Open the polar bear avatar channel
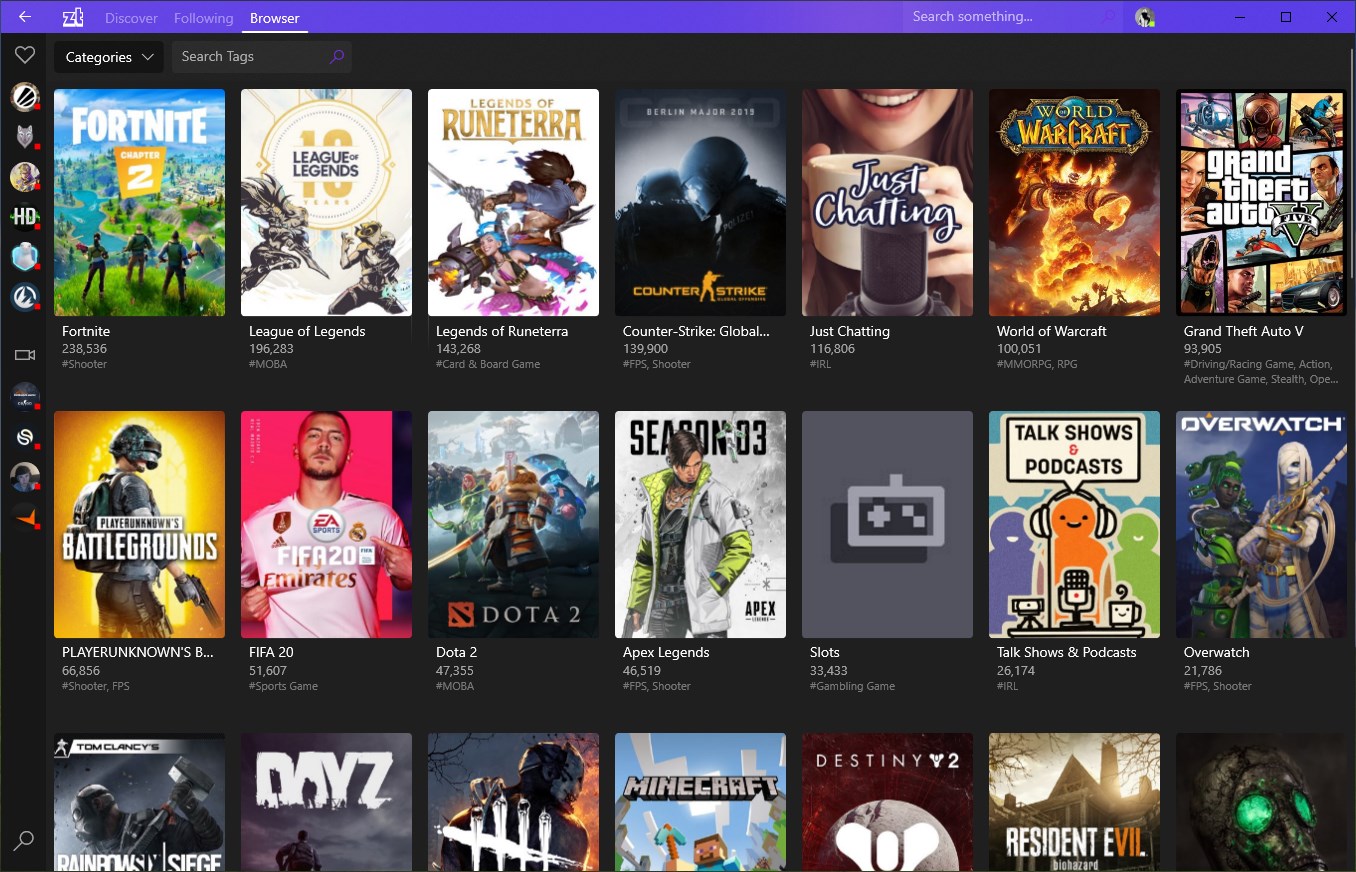This screenshot has height=872, width=1356. 24,257
